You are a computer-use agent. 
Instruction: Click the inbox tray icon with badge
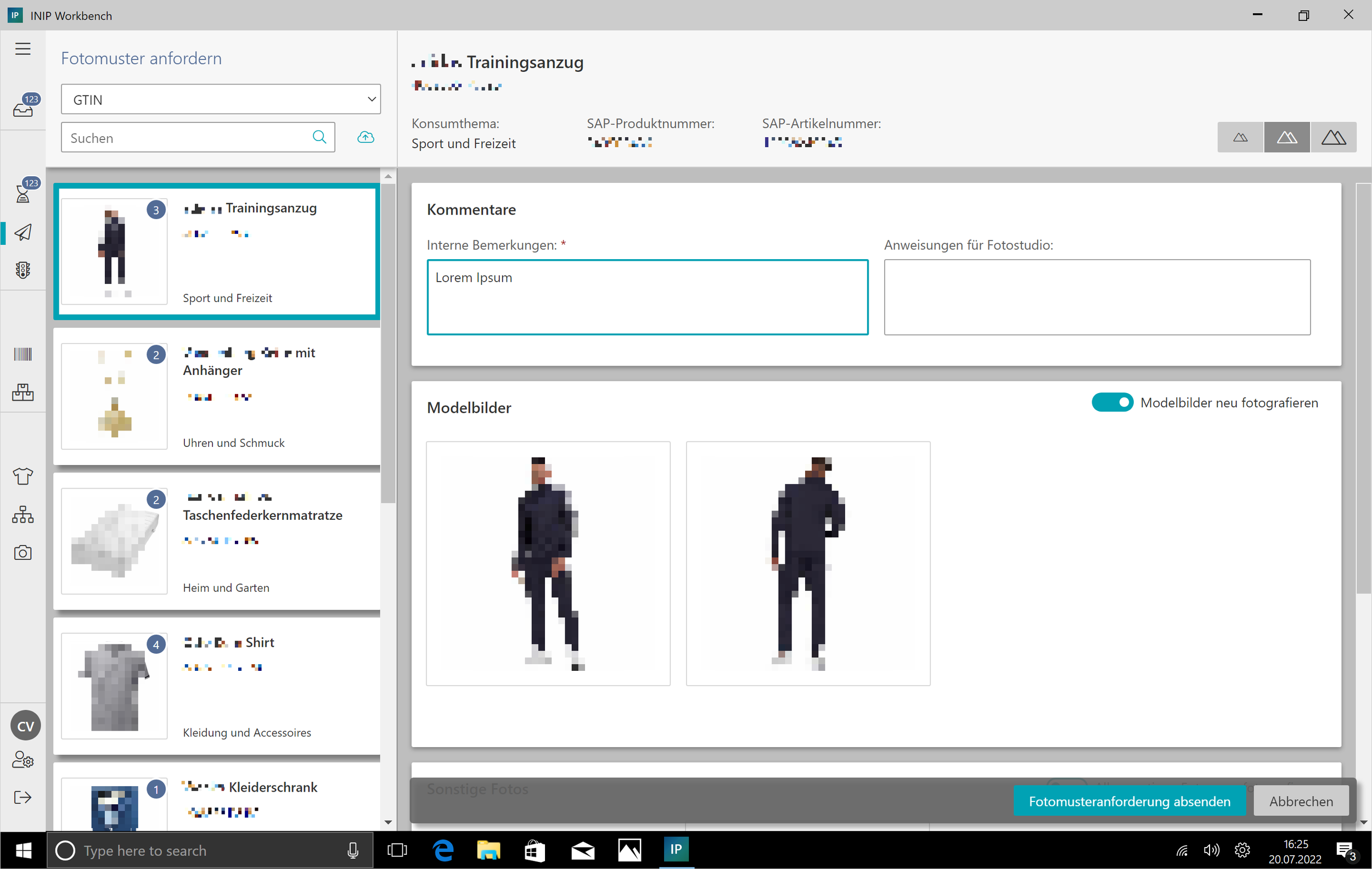(x=24, y=107)
